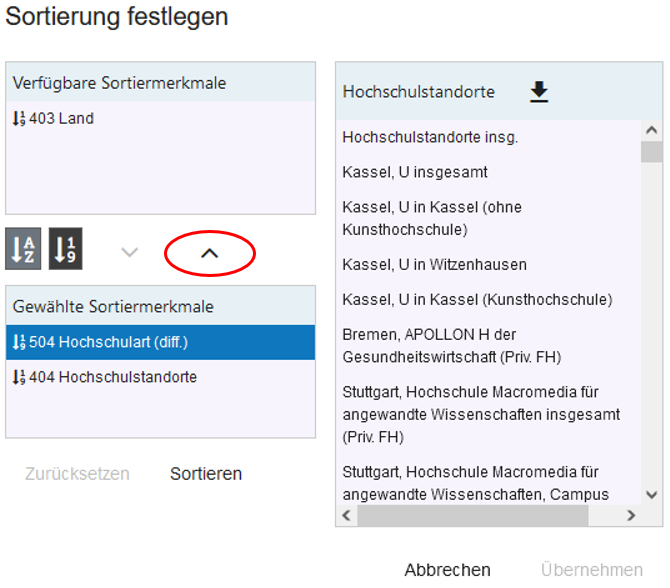Click the Zurücksetzen button
The height and width of the screenshot is (588, 670).
(x=77, y=474)
